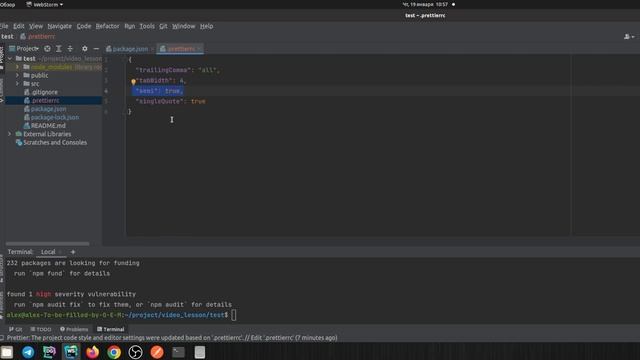Collapse the test root folder

pos(10,58)
